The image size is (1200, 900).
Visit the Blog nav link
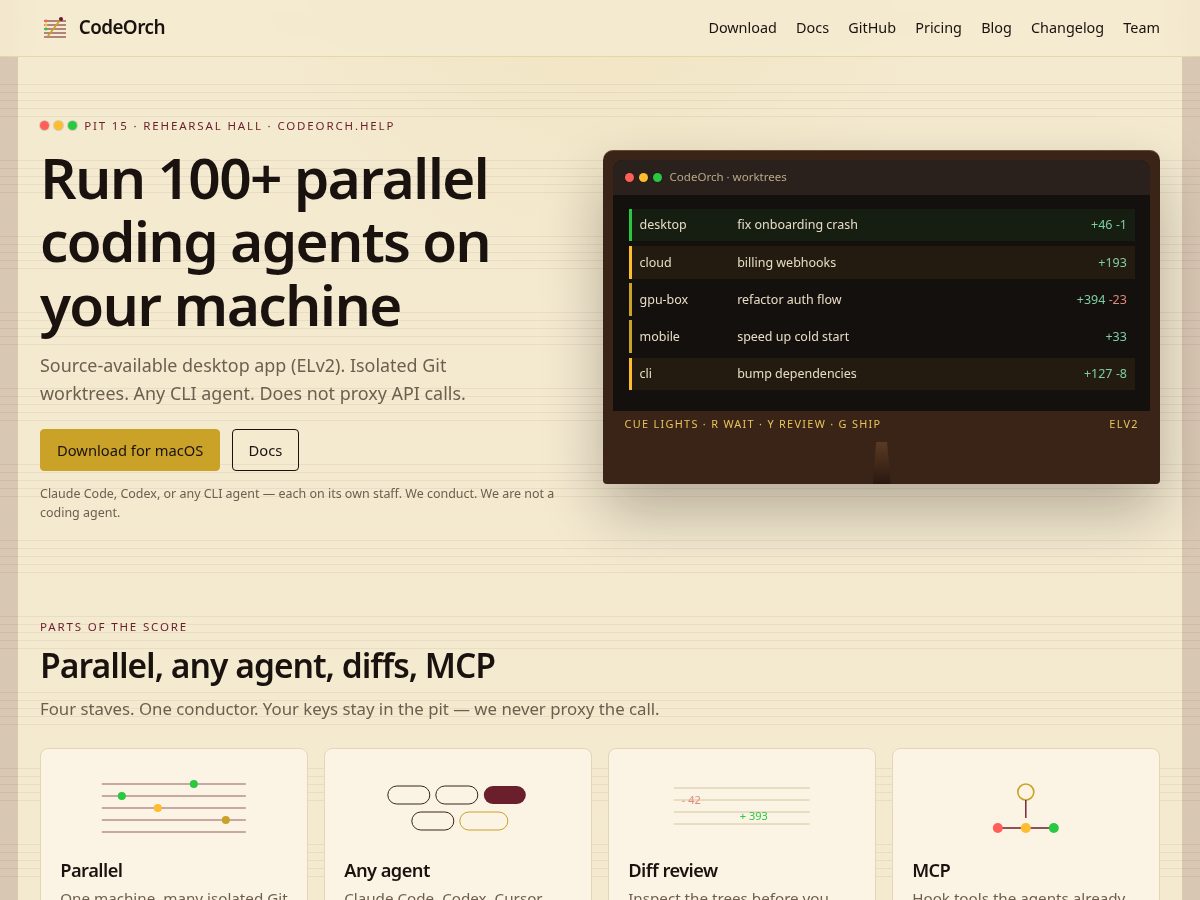[x=996, y=28]
